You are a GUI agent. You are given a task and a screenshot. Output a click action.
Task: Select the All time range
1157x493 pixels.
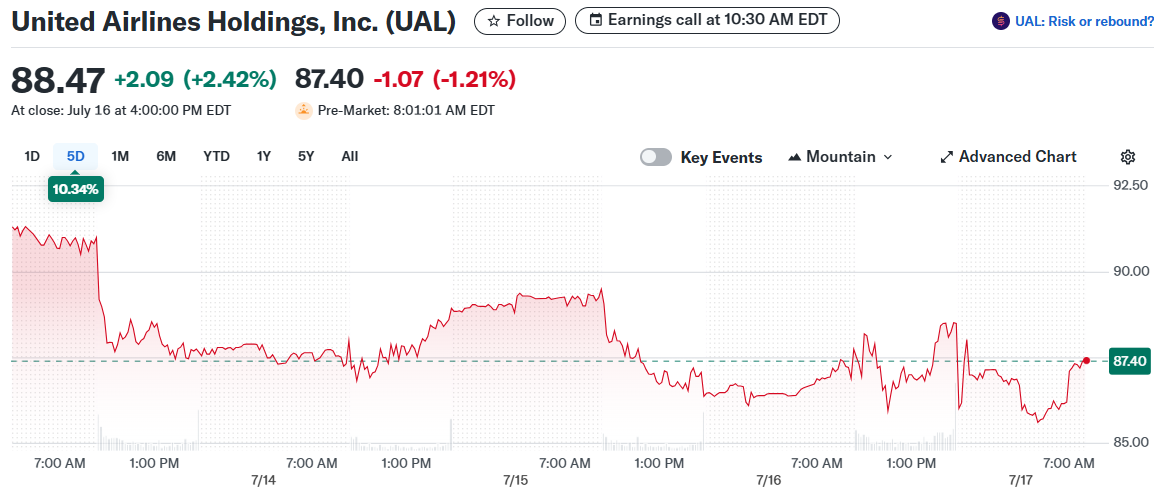click(350, 156)
